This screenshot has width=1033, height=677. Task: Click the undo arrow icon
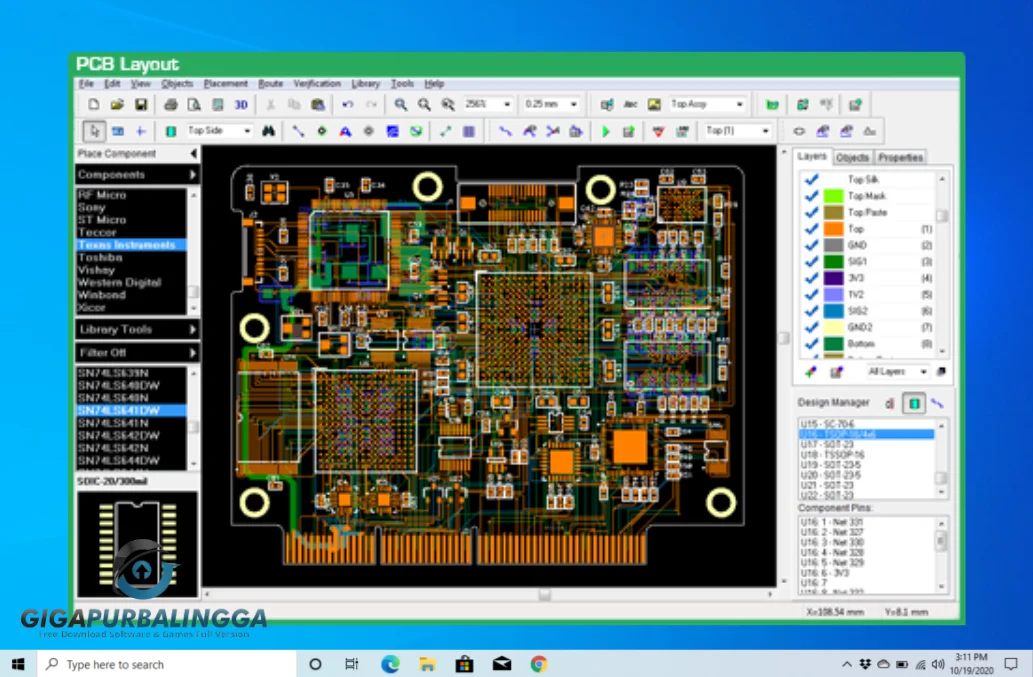pyautogui.click(x=347, y=104)
